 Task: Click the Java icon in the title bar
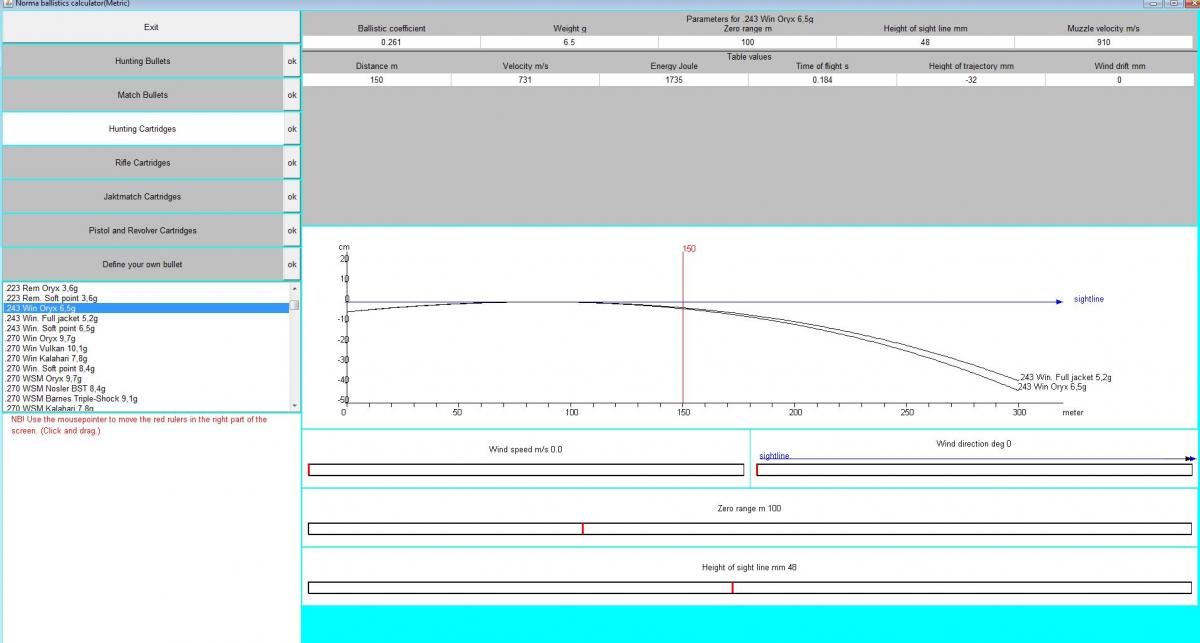(7, 4)
